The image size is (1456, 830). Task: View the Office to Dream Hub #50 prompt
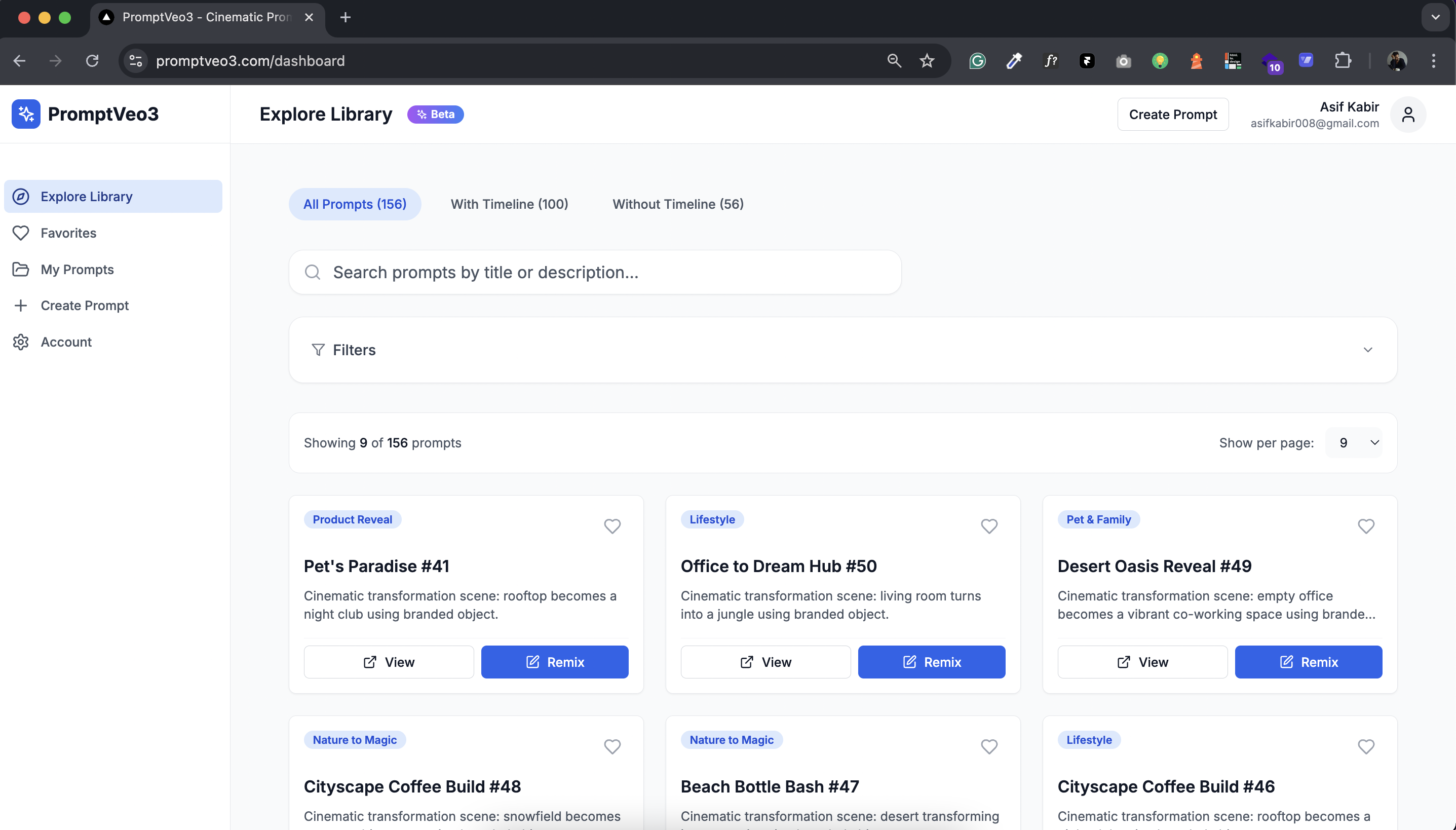[765, 662]
